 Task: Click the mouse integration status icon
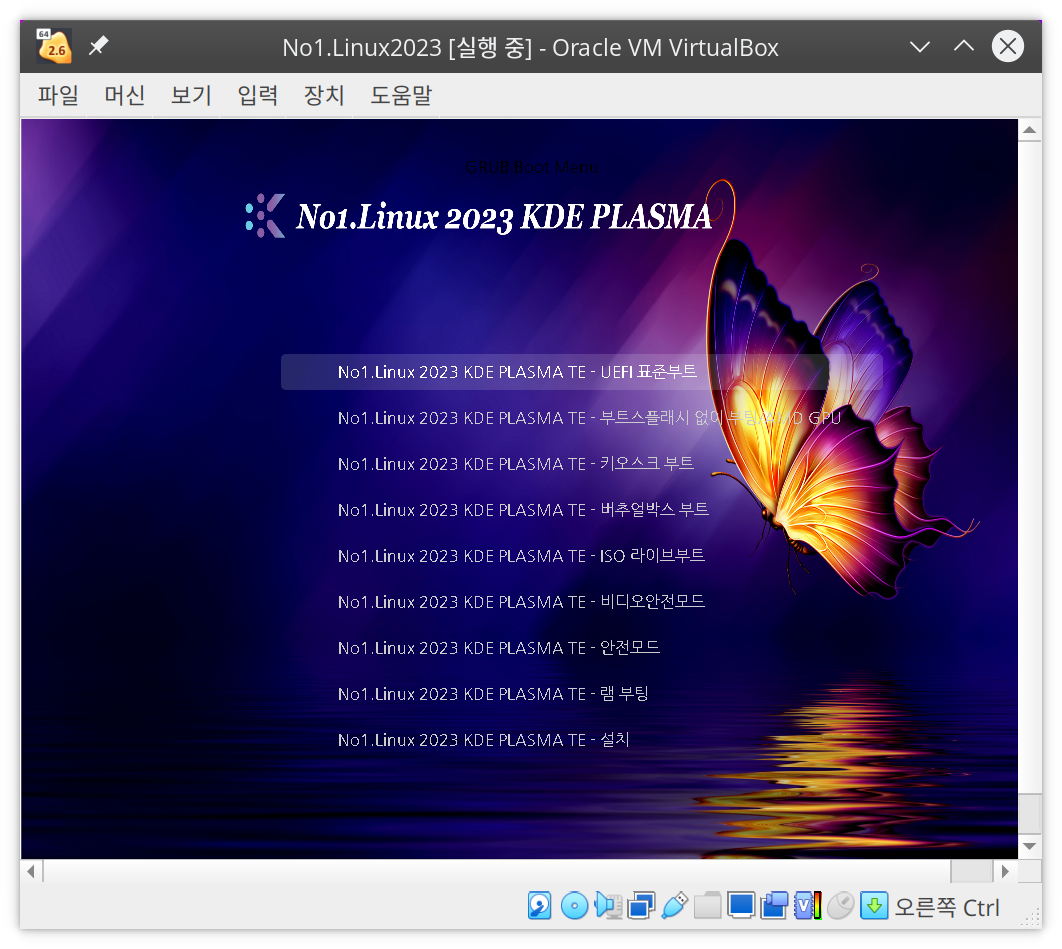pos(841,906)
